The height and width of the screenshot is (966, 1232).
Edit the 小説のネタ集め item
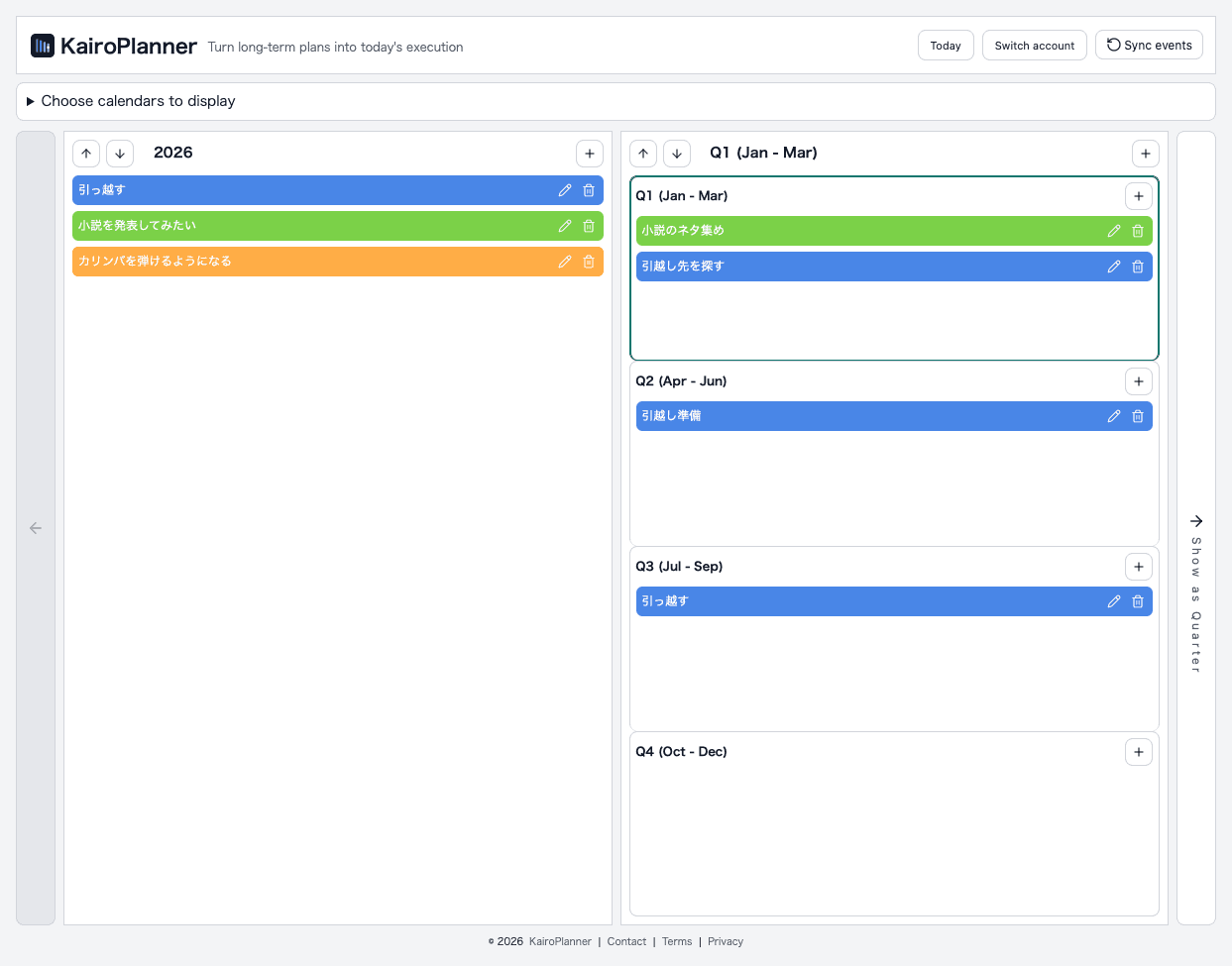[x=1114, y=231]
